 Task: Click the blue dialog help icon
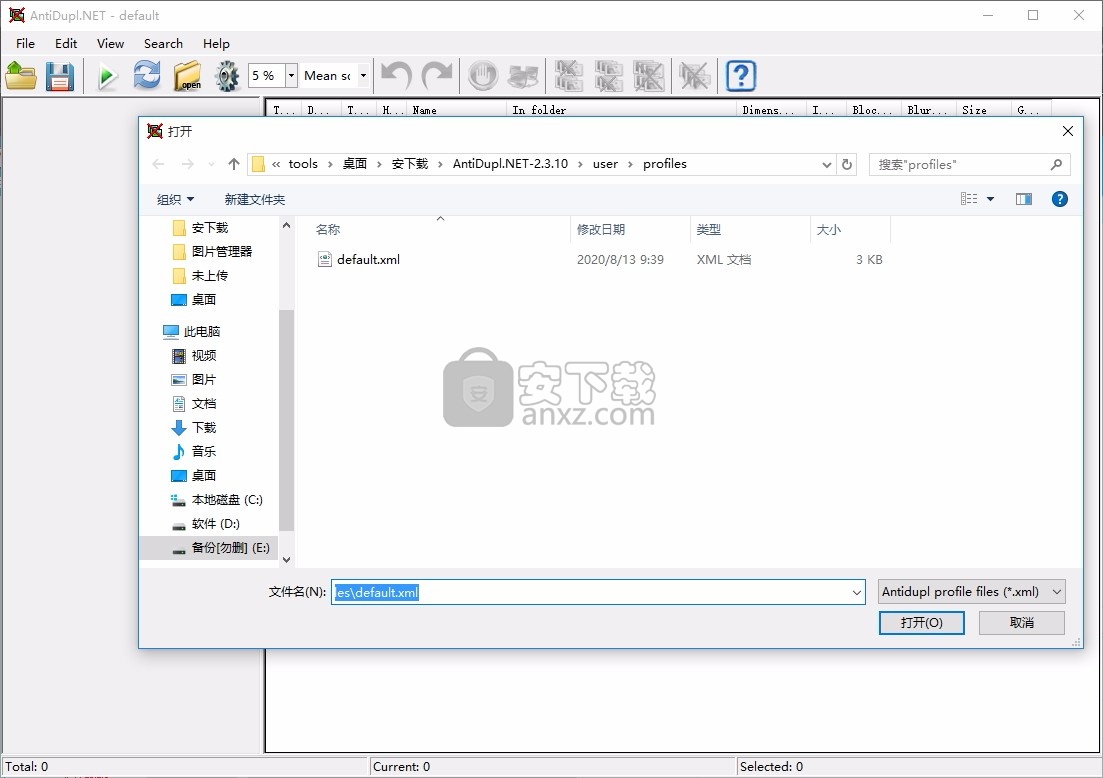[1059, 199]
